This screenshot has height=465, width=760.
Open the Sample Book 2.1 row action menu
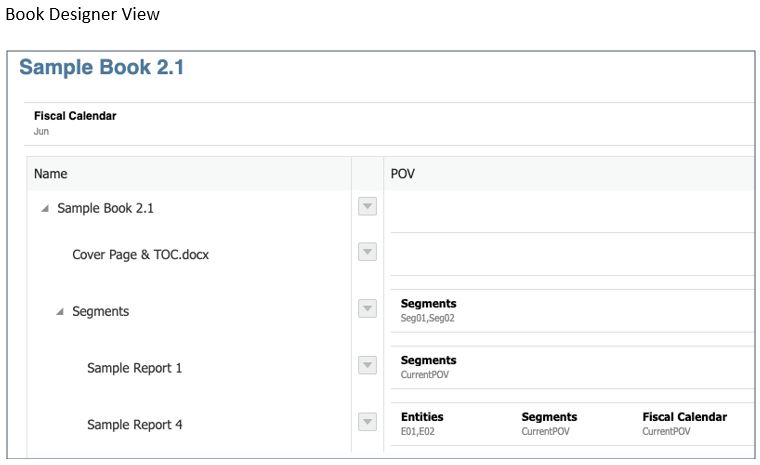point(367,207)
